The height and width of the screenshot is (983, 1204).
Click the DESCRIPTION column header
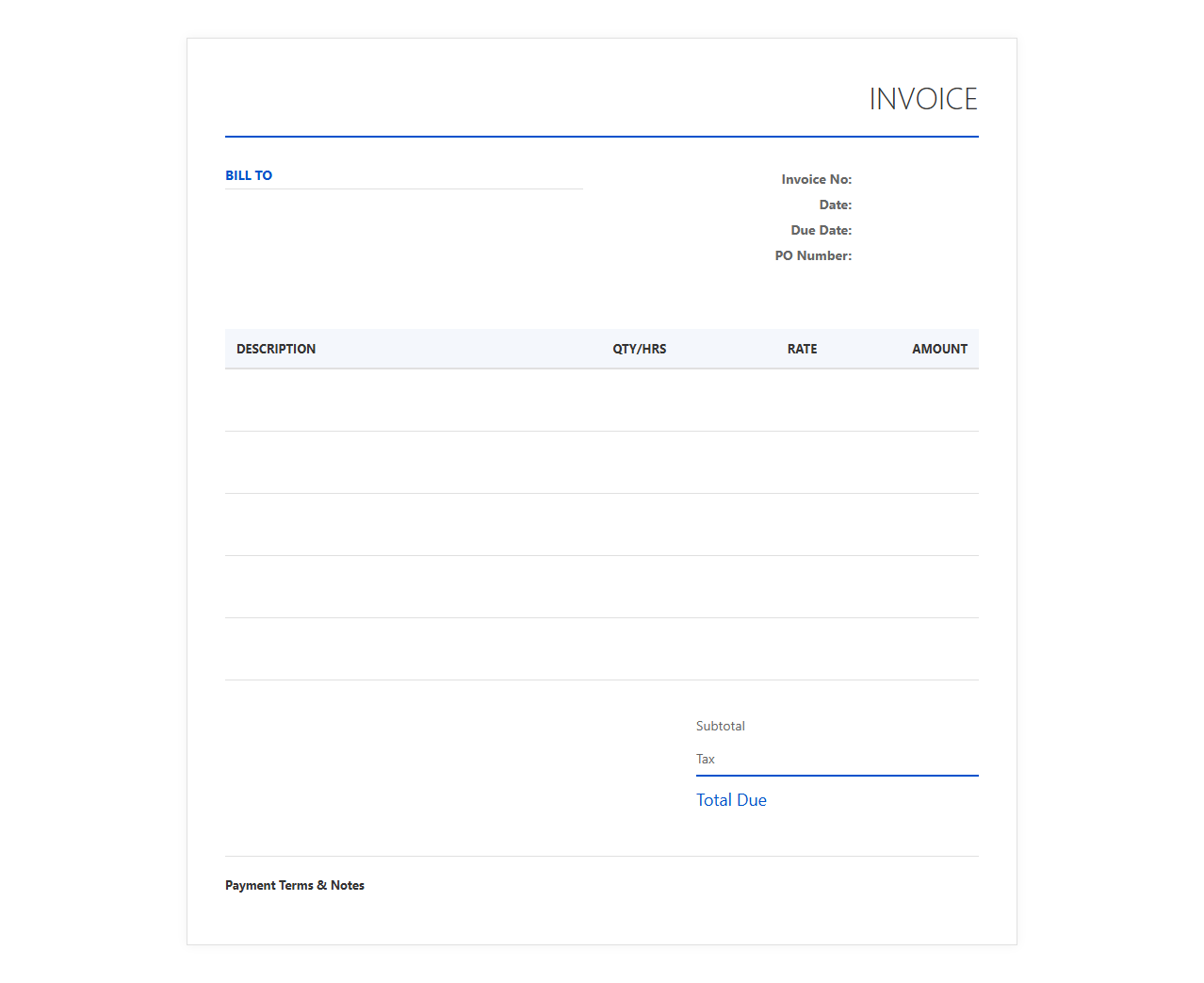(276, 349)
